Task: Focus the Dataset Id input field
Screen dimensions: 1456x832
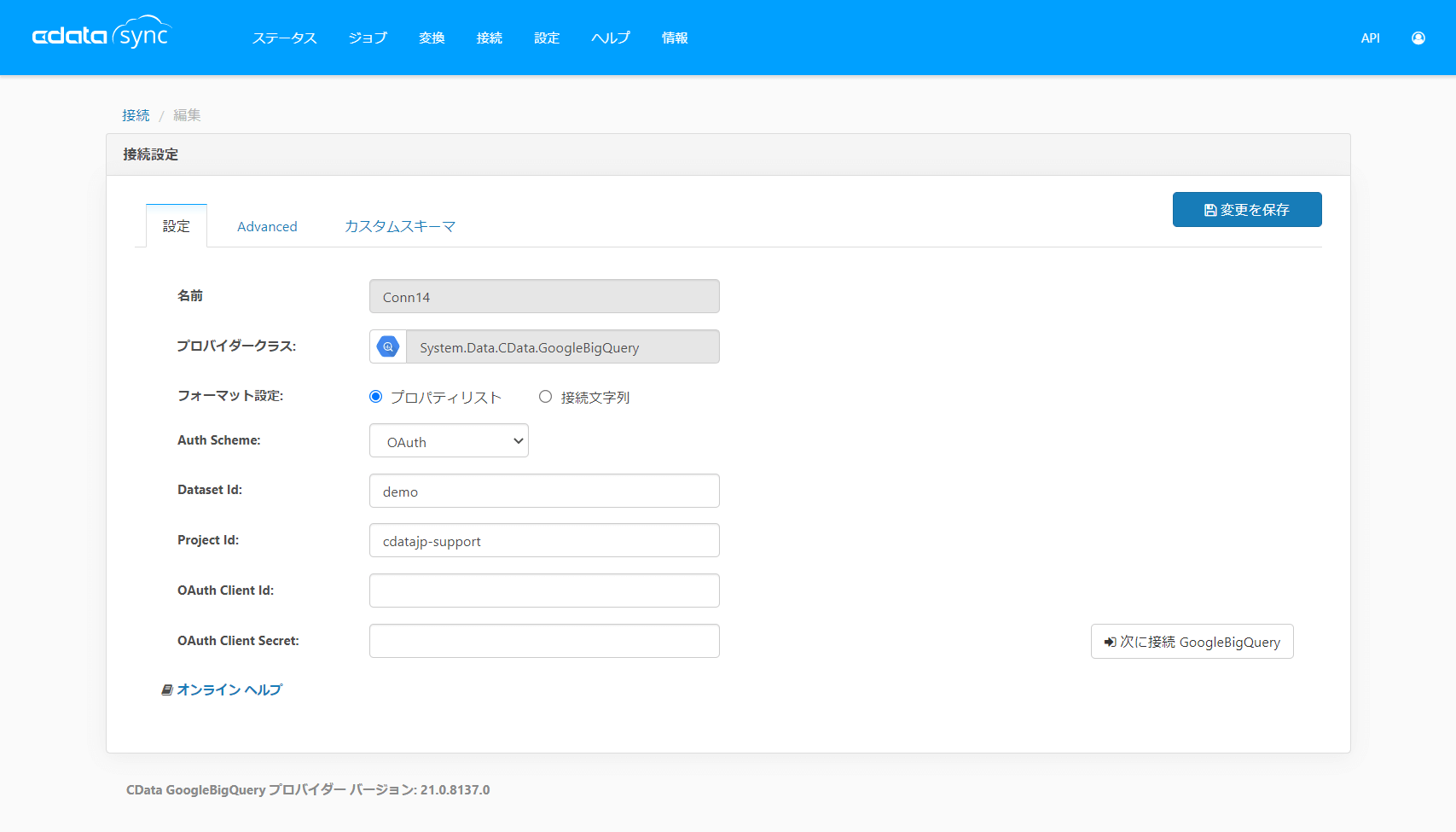Action: click(544, 491)
